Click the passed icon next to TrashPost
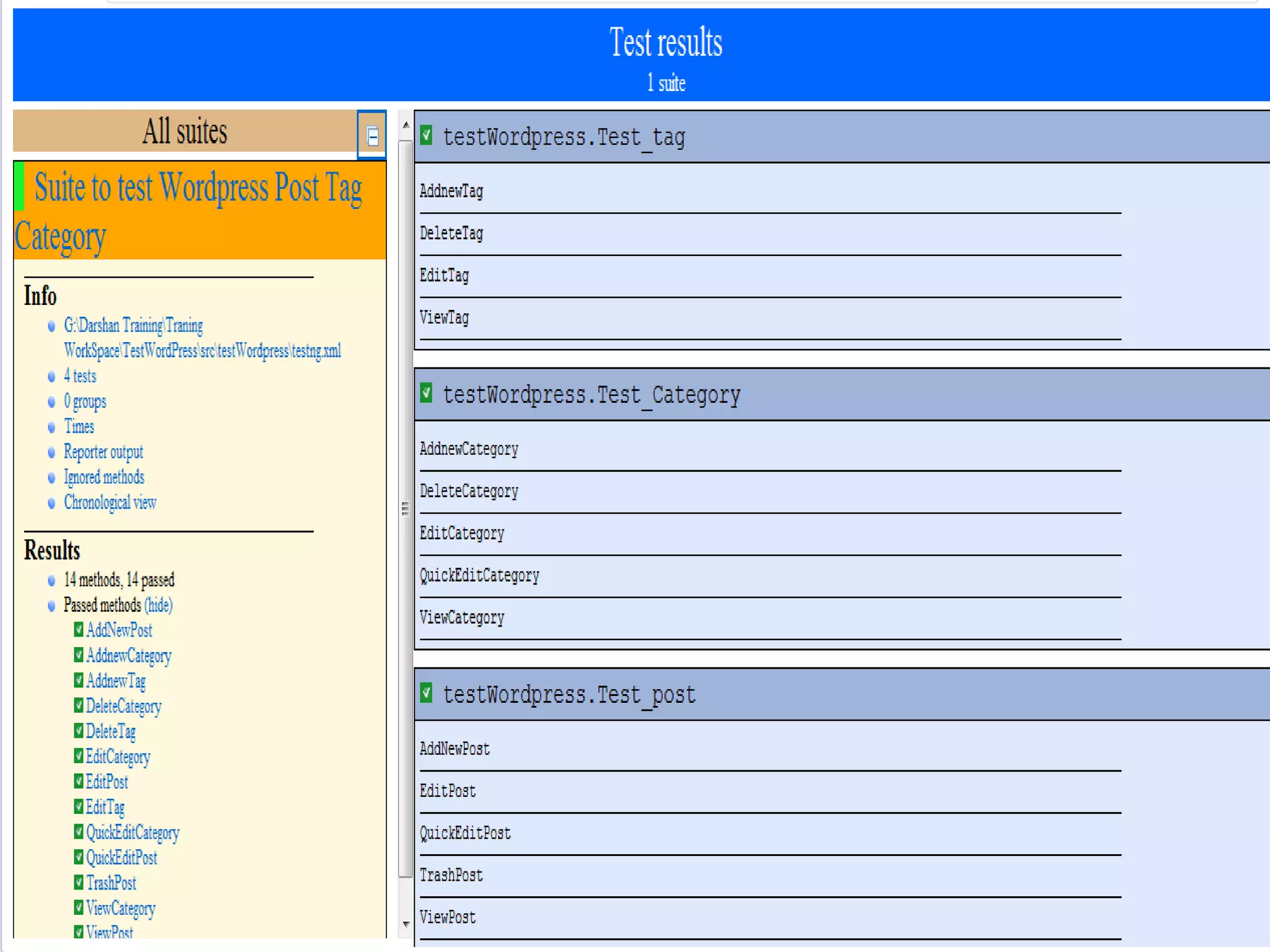This screenshot has height=952, width=1270. (79, 882)
